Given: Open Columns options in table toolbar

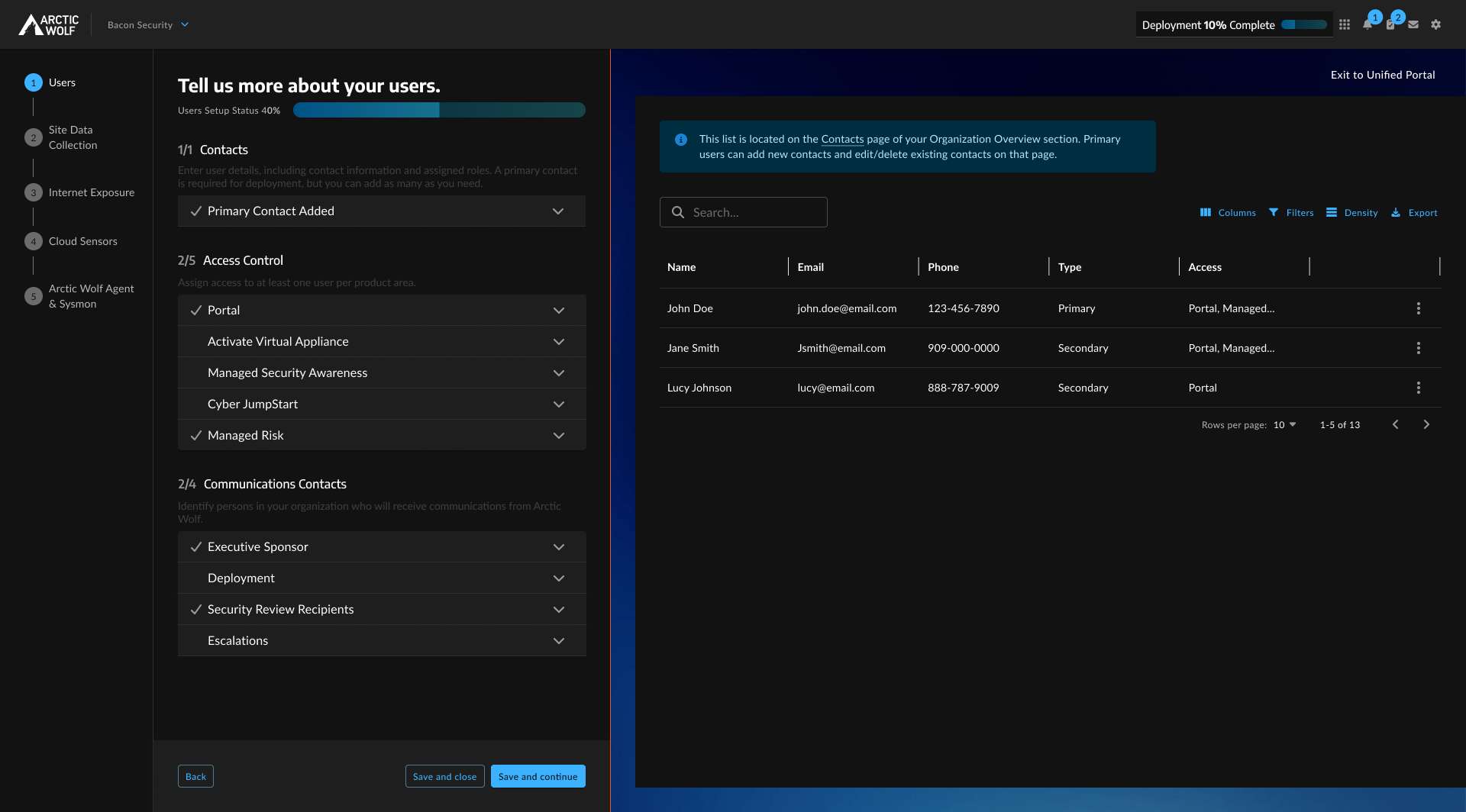Looking at the screenshot, I should 1228,213.
